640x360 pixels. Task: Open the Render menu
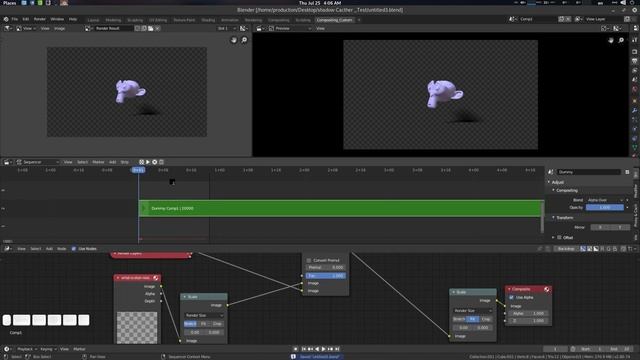tap(40, 19)
